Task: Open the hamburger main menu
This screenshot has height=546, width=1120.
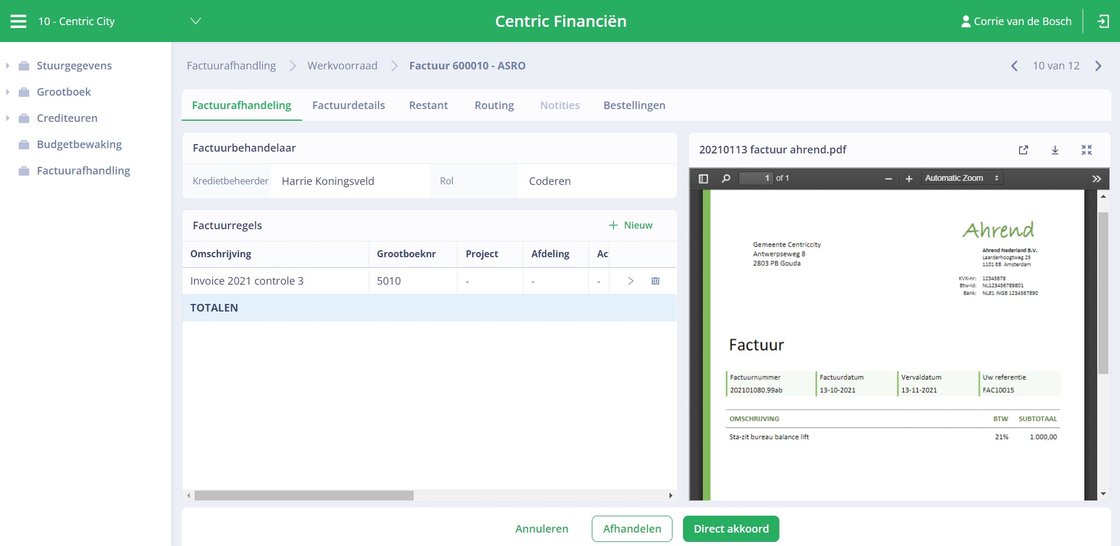Action: tap(18, 21)
